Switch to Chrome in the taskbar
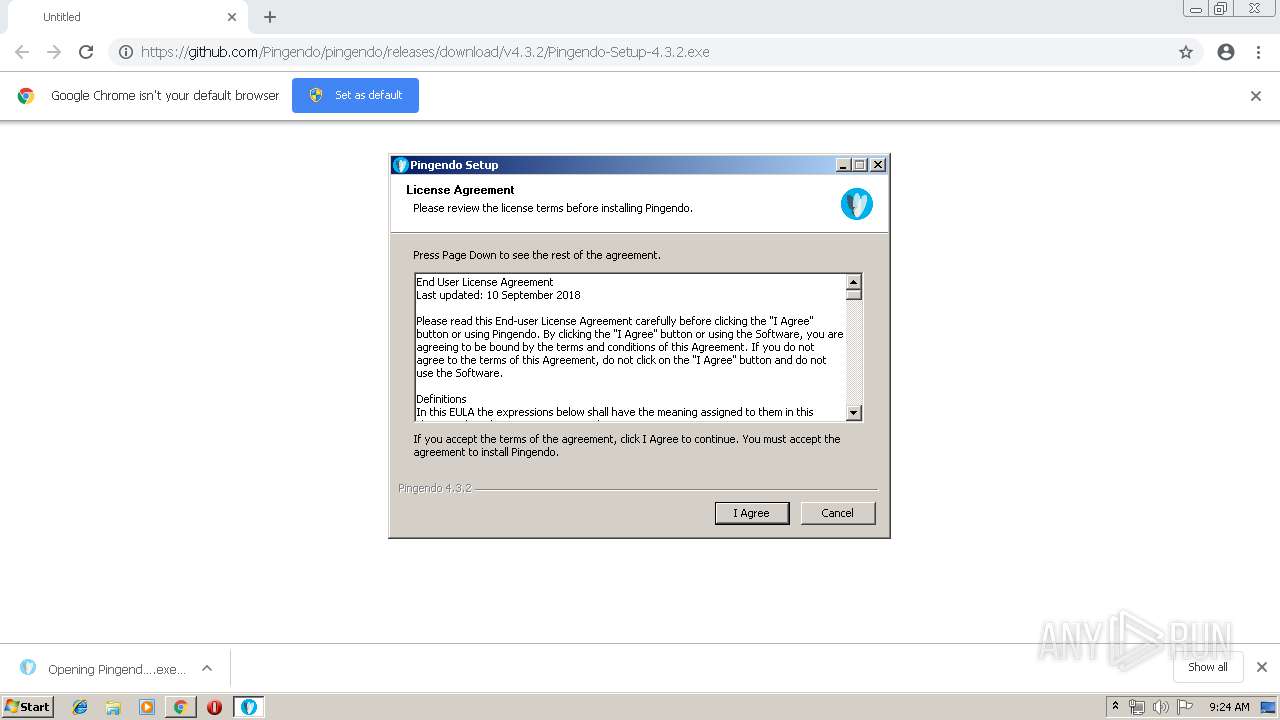The image size is (1280, 720). (x=180, y=707)
